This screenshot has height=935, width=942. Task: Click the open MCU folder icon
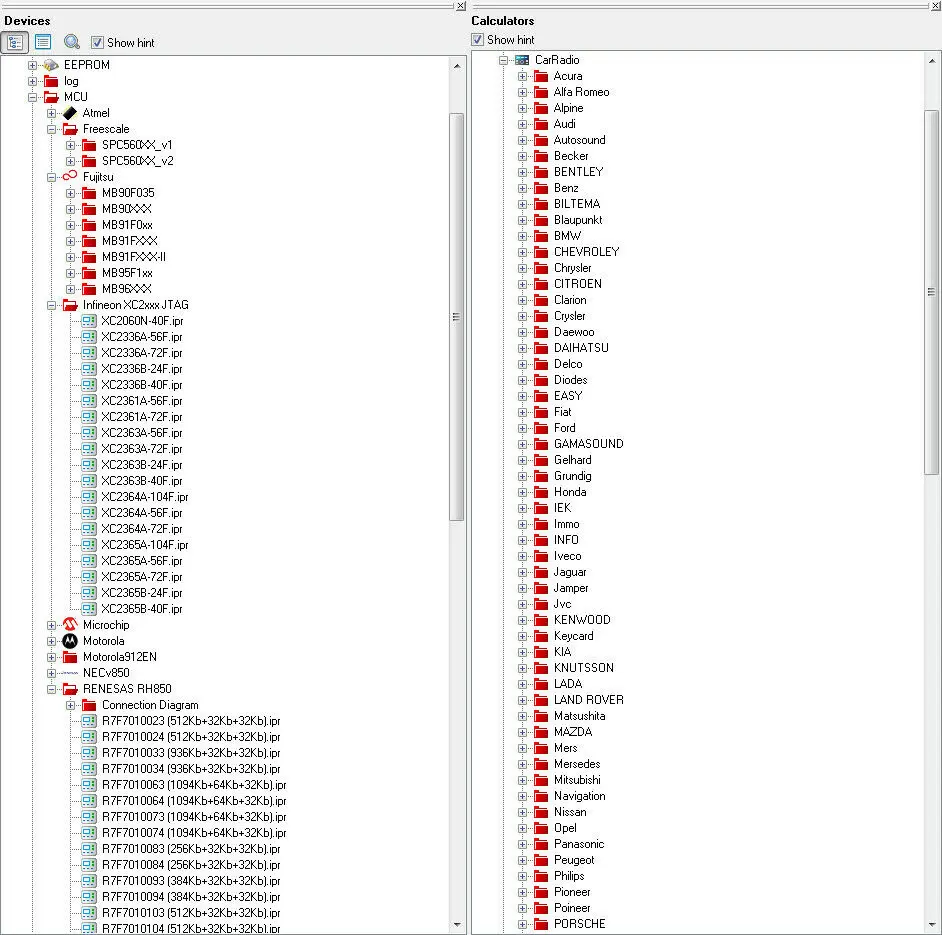(51, 97)
